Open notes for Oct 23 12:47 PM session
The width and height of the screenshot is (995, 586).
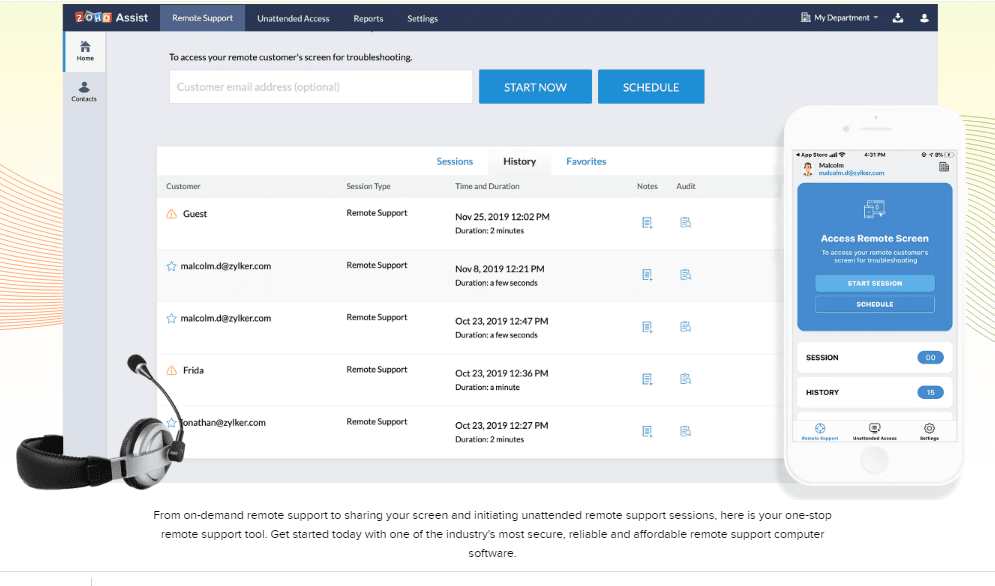click(647, 327)
